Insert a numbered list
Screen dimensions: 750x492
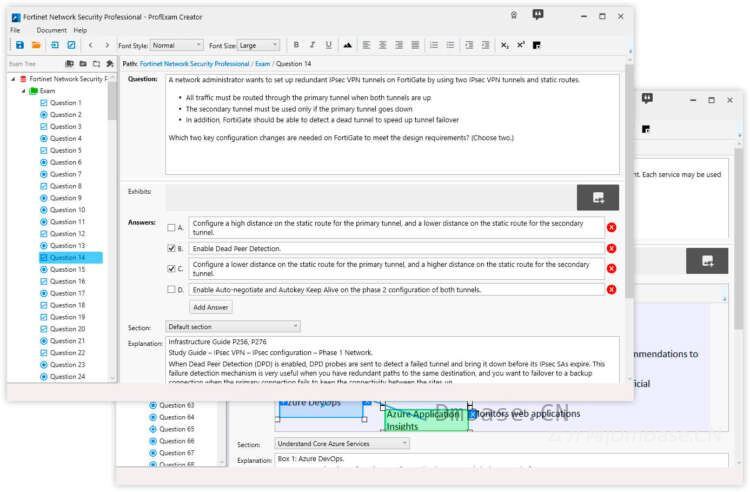pos(434,45)
